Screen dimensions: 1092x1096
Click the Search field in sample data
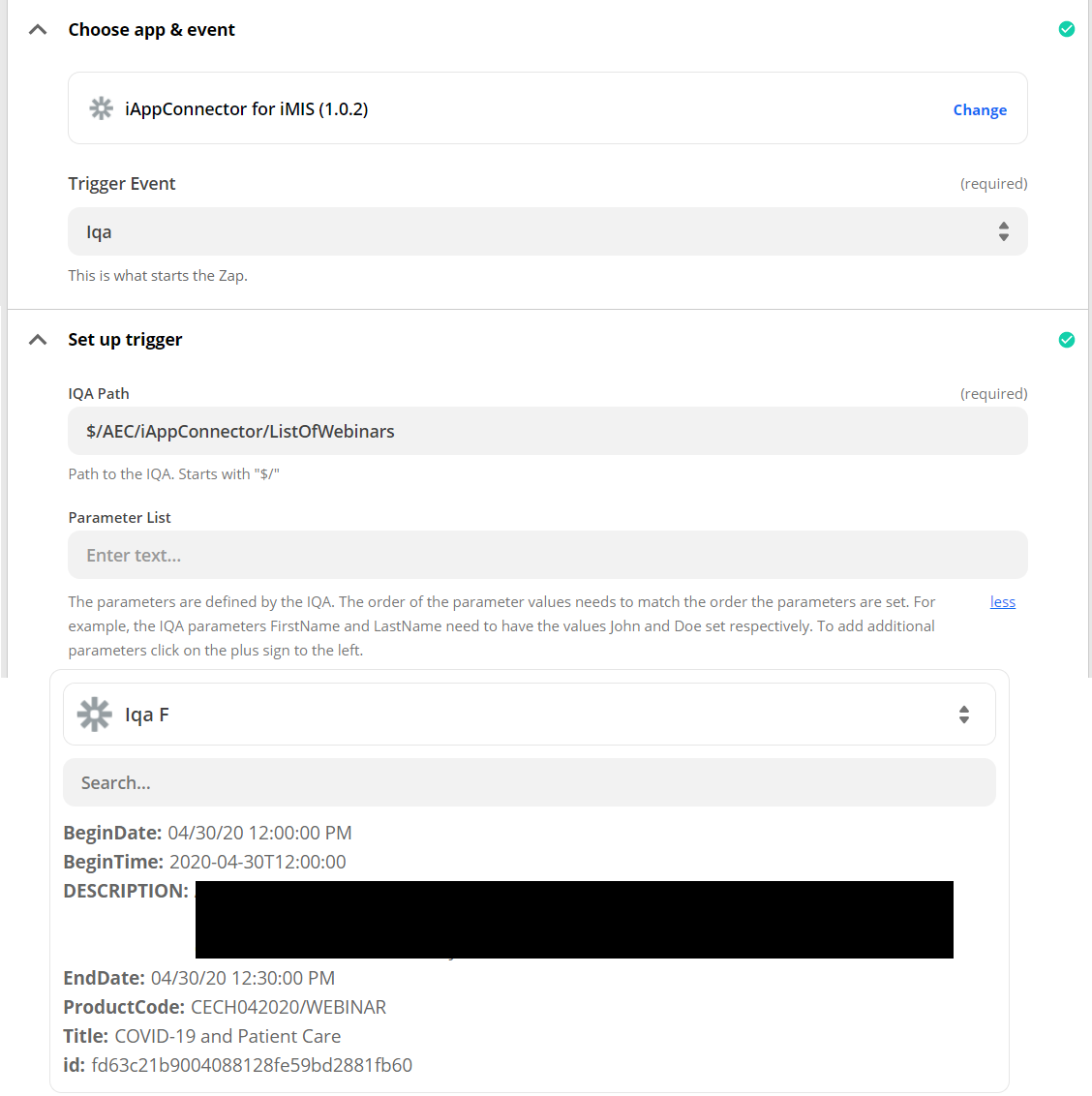(x=529, y=783)
